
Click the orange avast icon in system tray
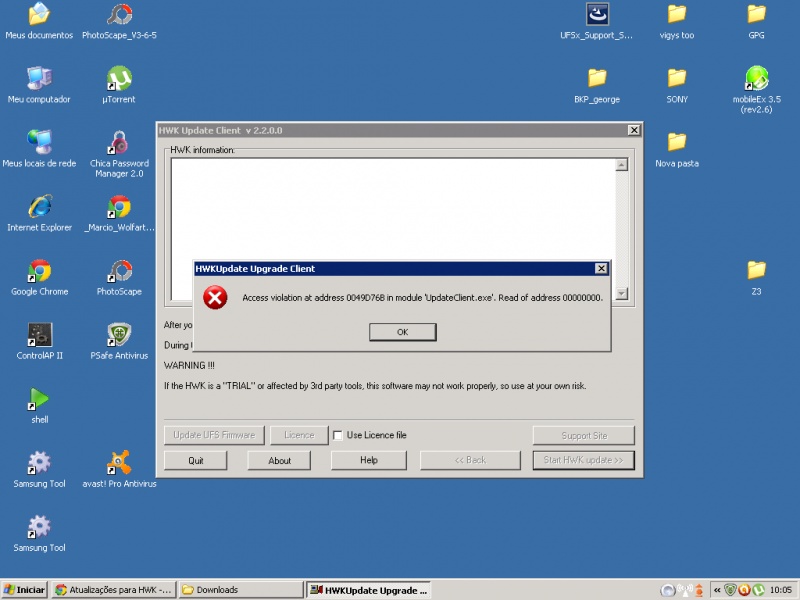(x=744, y=590)
